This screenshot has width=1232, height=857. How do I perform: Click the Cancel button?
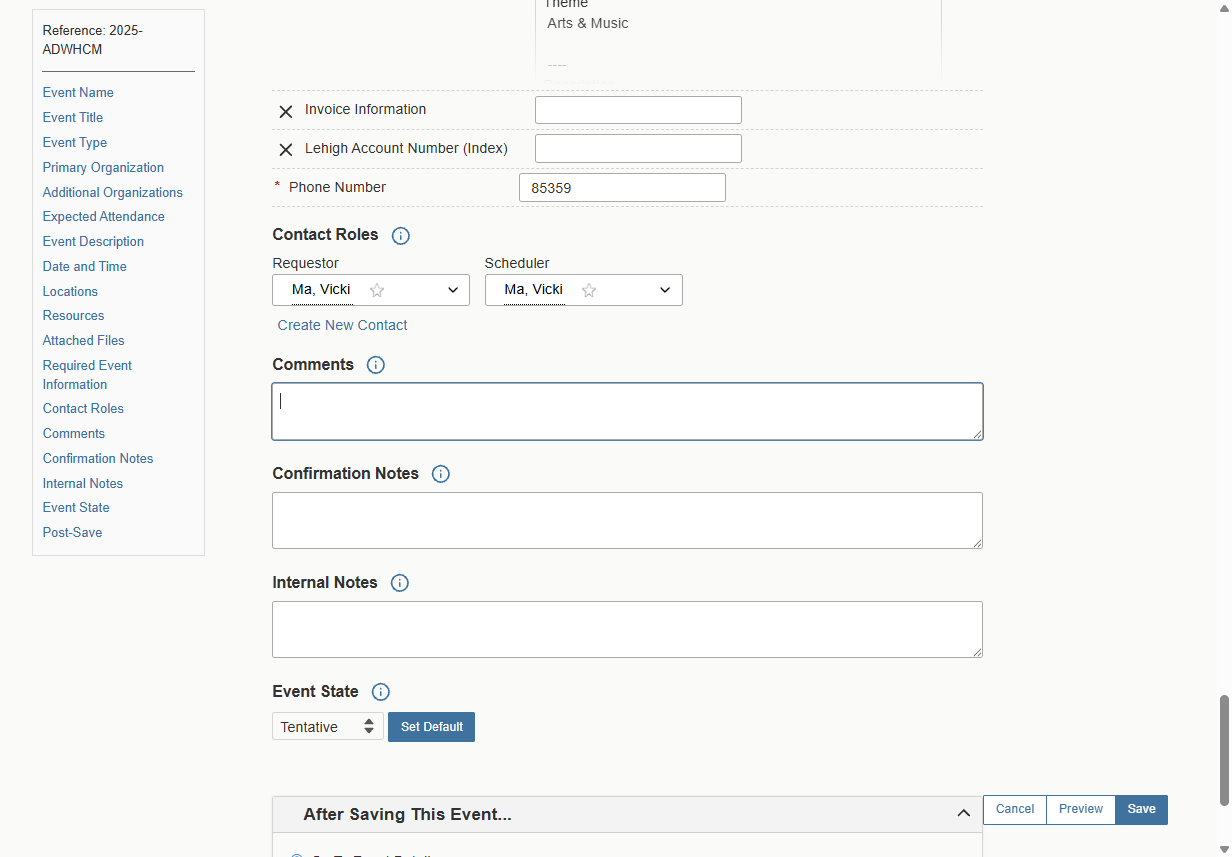[x=1015, y=809]
